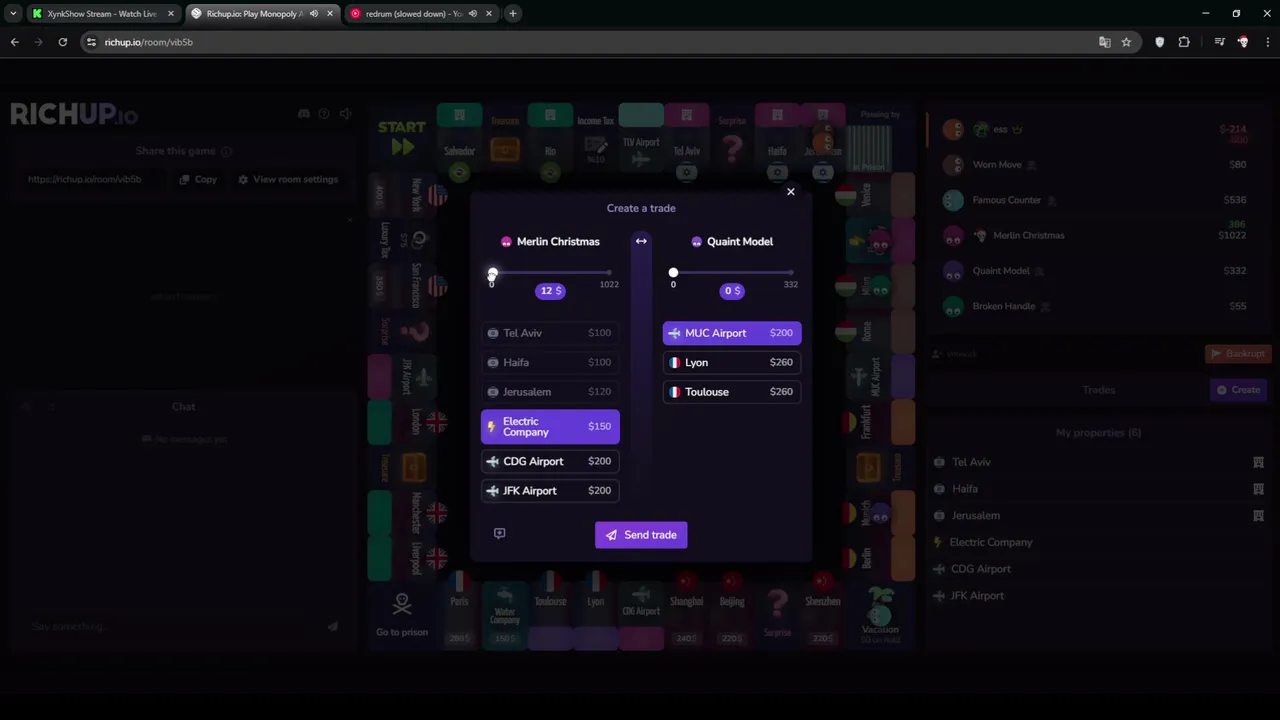The height and width of the screenshot is (720, 1280).
Task: Close the XynkShow Stream tab
Action: coord(170,14)
